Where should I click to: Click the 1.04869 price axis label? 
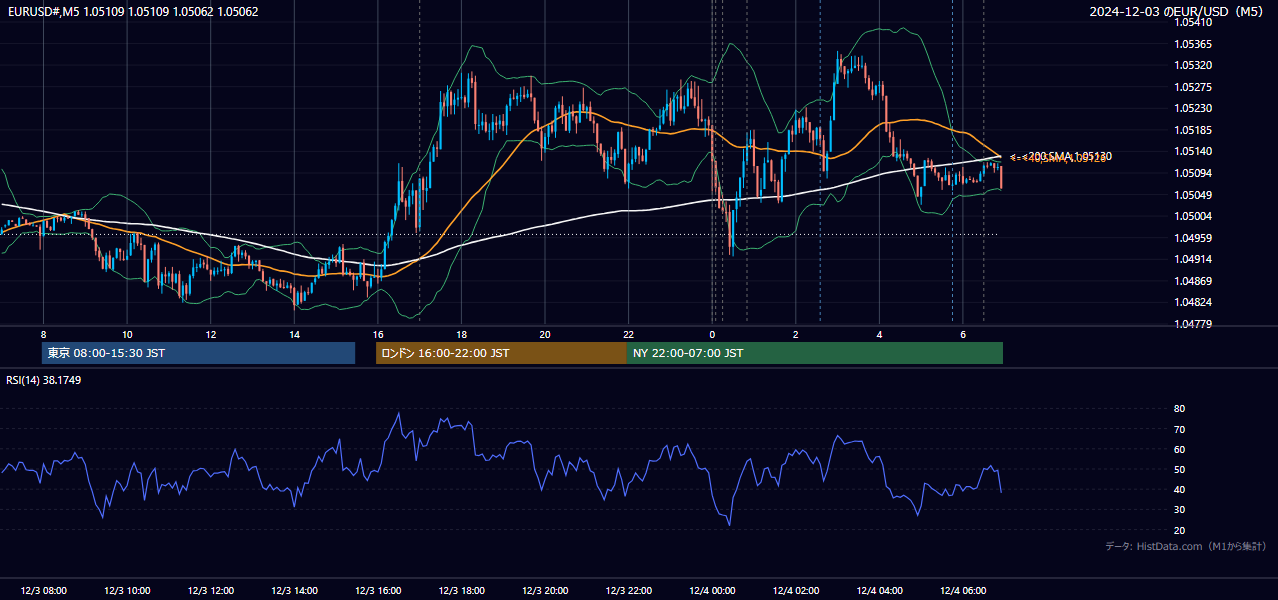point(1193,281)
